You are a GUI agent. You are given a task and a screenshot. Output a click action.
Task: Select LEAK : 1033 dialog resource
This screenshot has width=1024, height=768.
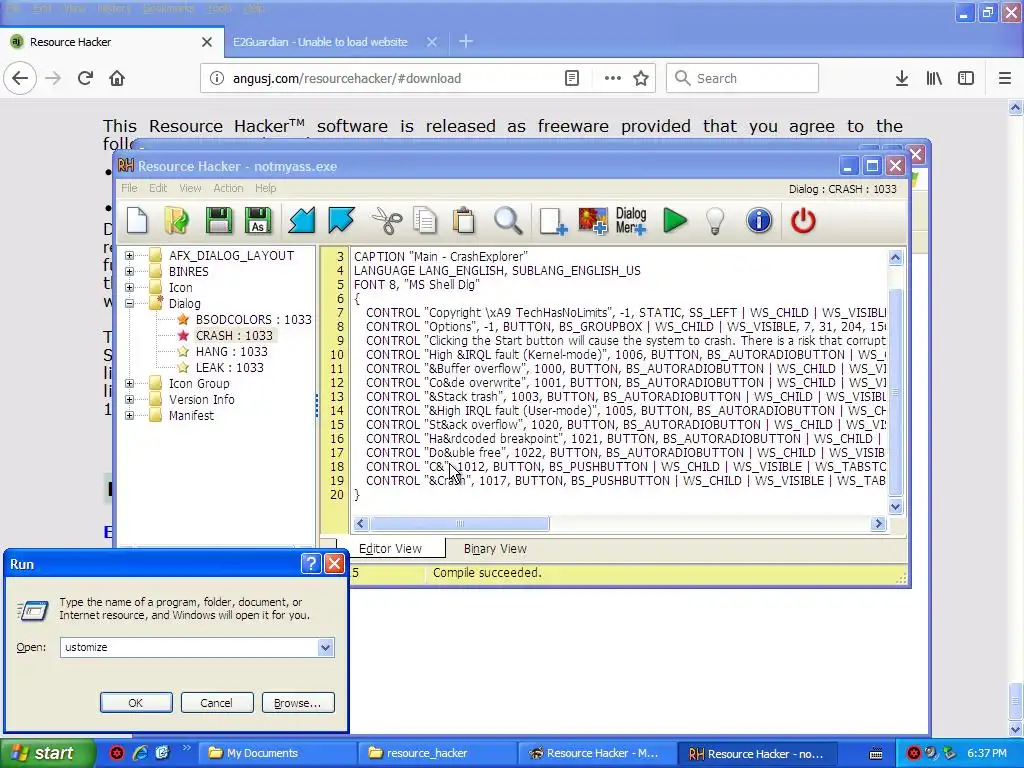coord(229,367)
